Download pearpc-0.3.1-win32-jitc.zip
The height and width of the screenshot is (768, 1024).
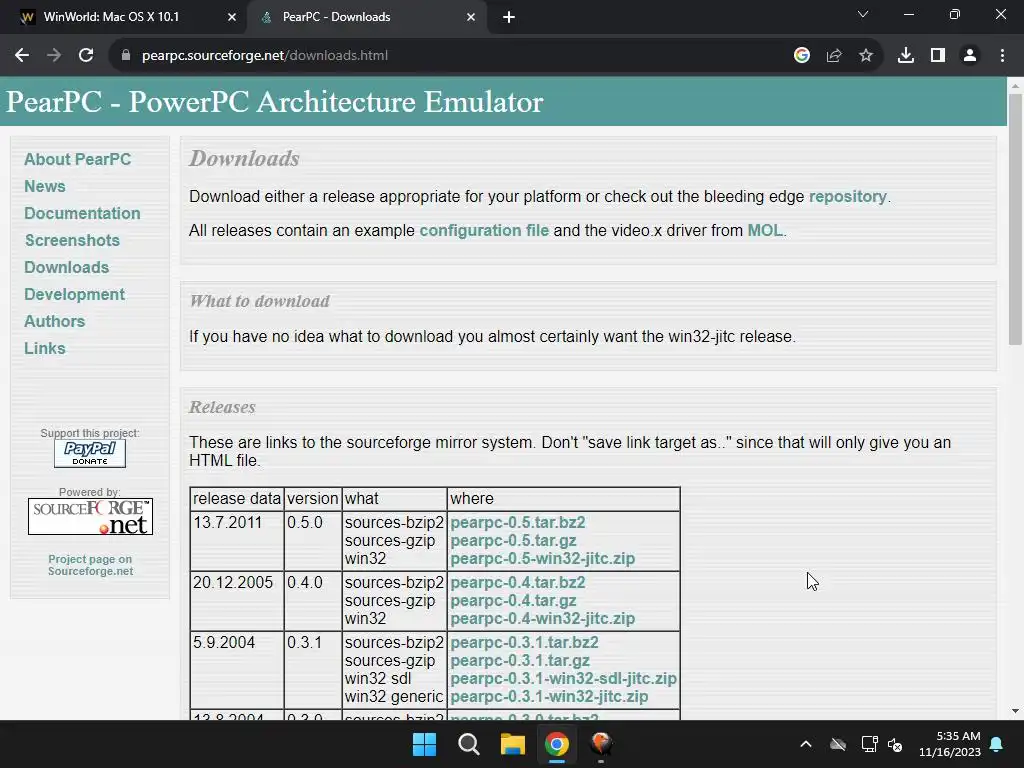pos(549,697)
